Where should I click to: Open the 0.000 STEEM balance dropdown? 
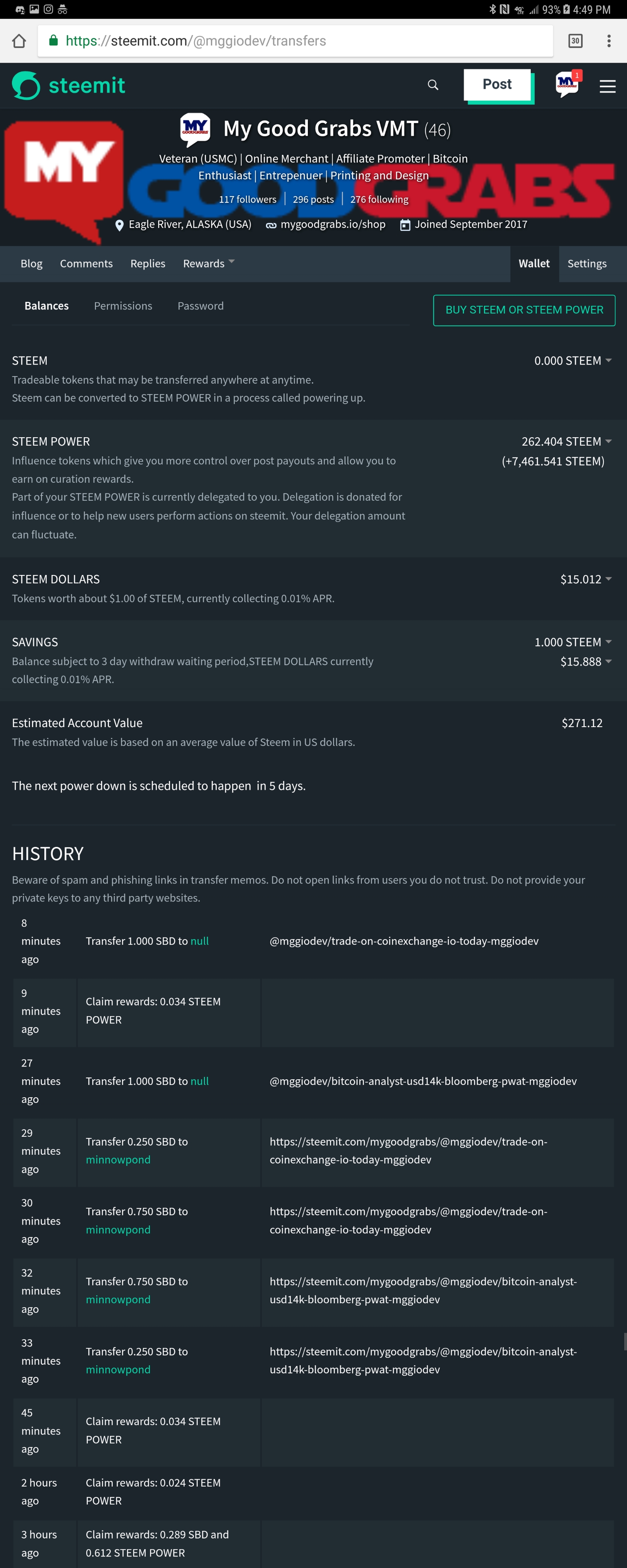(572, 361)
